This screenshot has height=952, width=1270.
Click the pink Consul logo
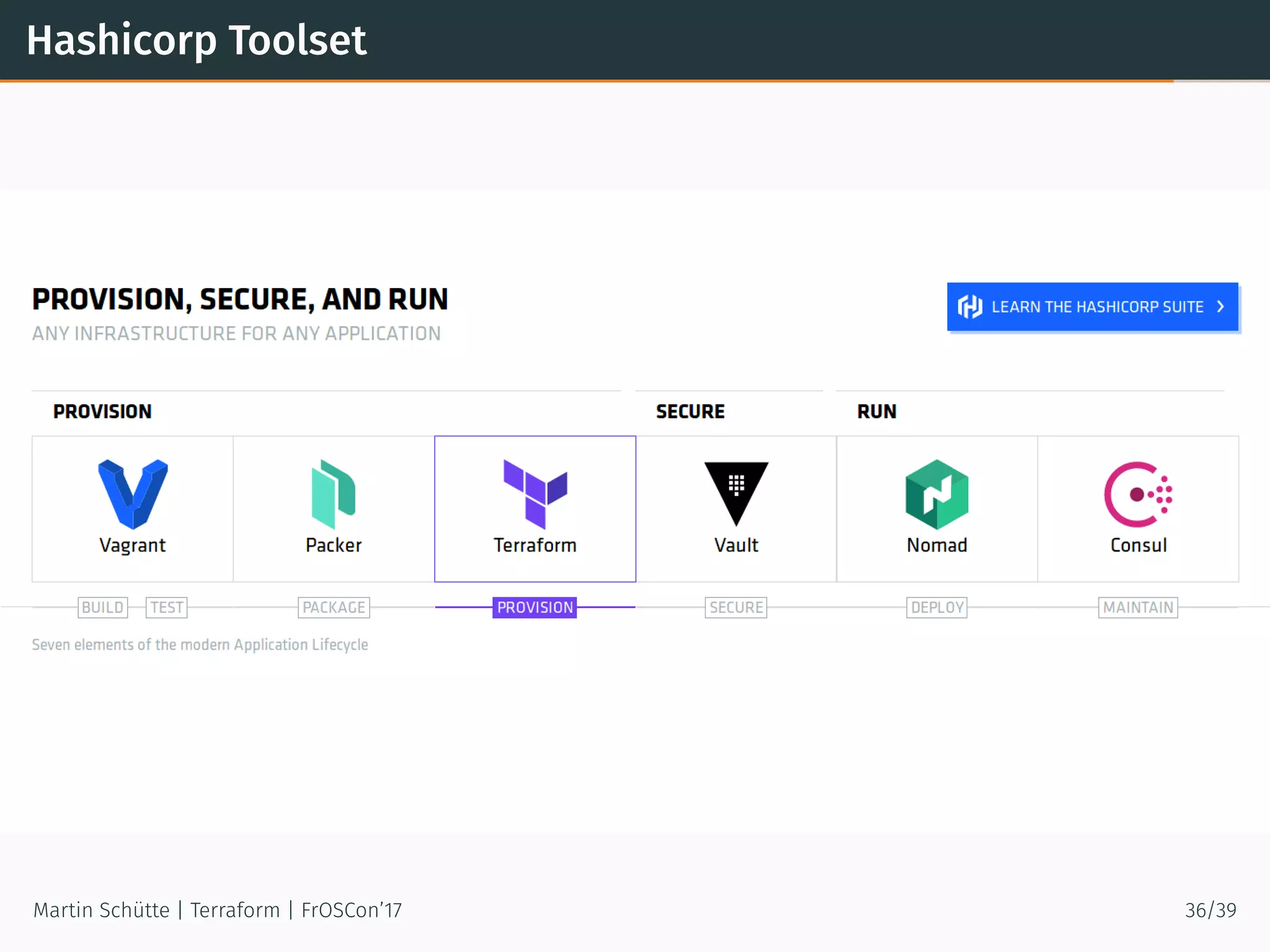[1138, 494]
